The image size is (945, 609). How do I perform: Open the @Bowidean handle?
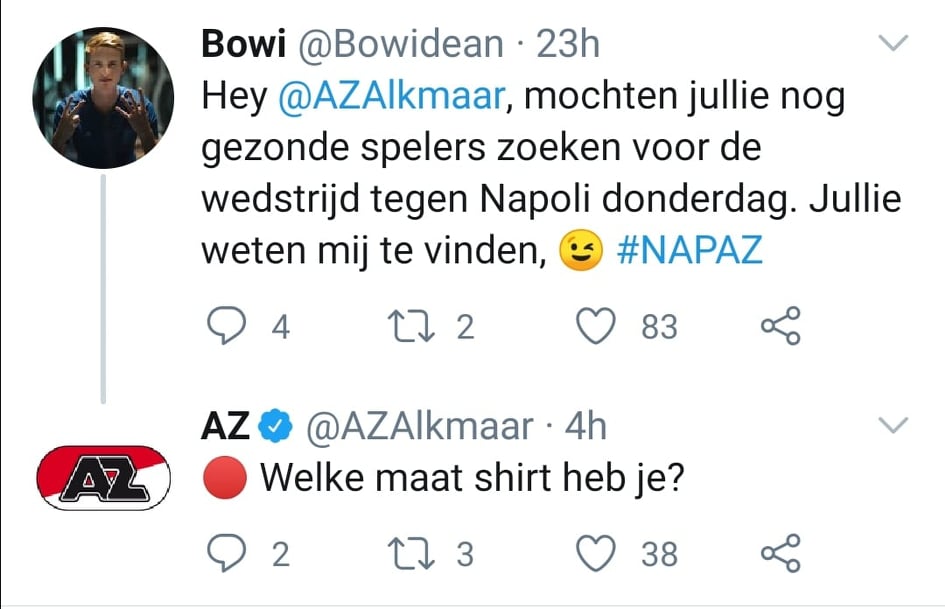[x=394, y=43]
